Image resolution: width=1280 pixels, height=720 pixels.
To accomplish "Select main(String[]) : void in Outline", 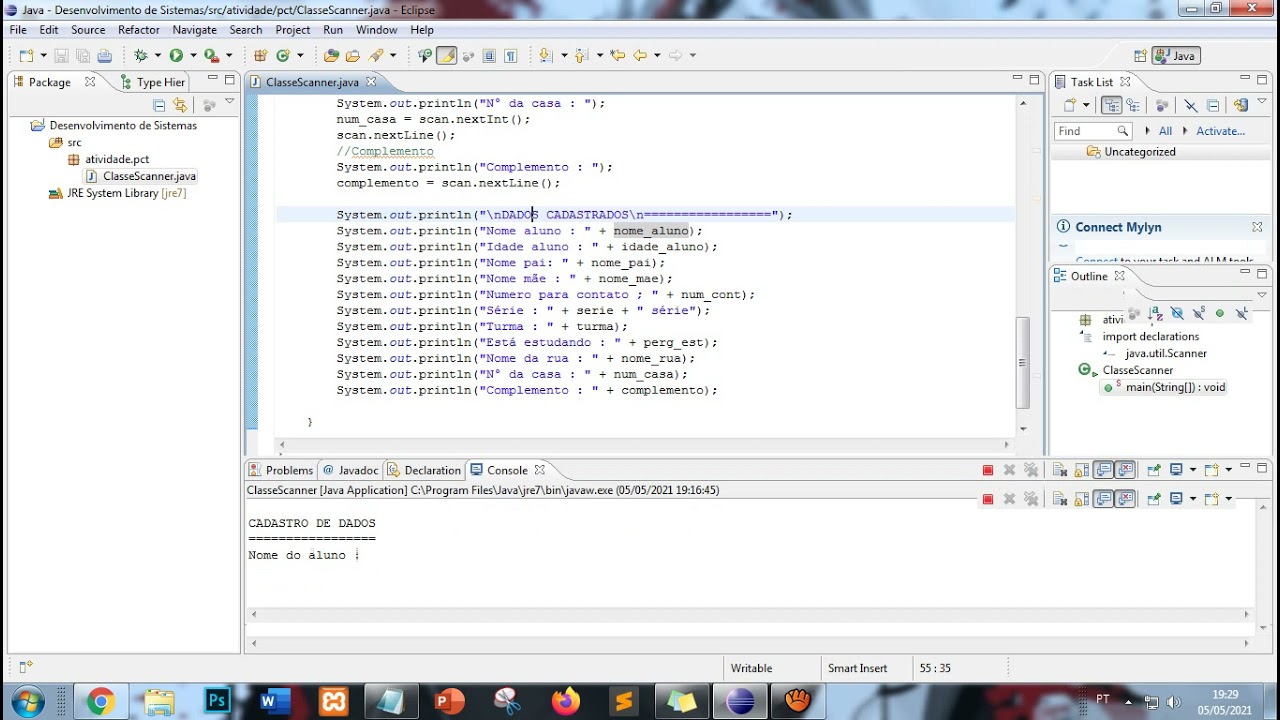I will [1165, 387].
